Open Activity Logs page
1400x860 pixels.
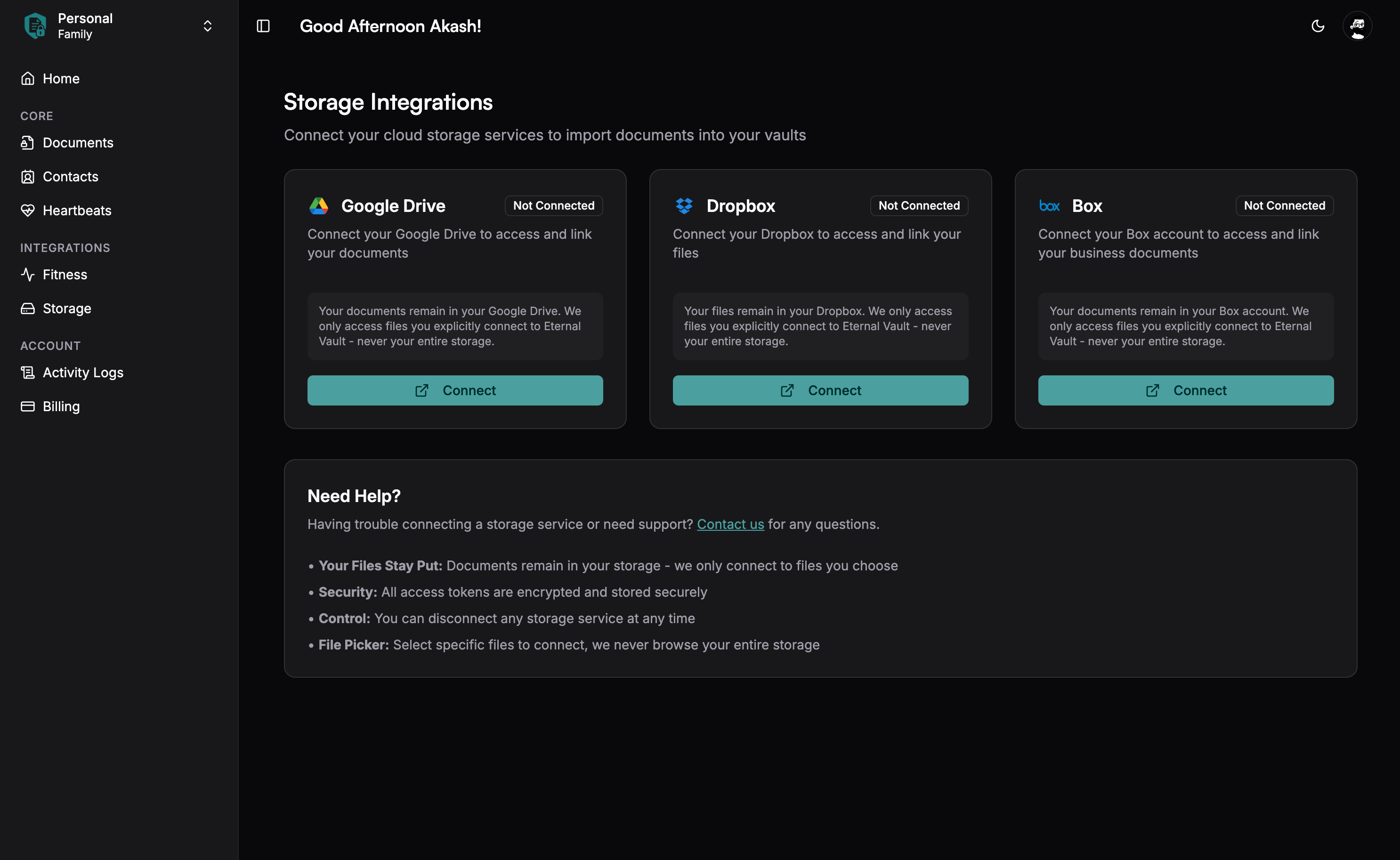click(x=119, y=373)
